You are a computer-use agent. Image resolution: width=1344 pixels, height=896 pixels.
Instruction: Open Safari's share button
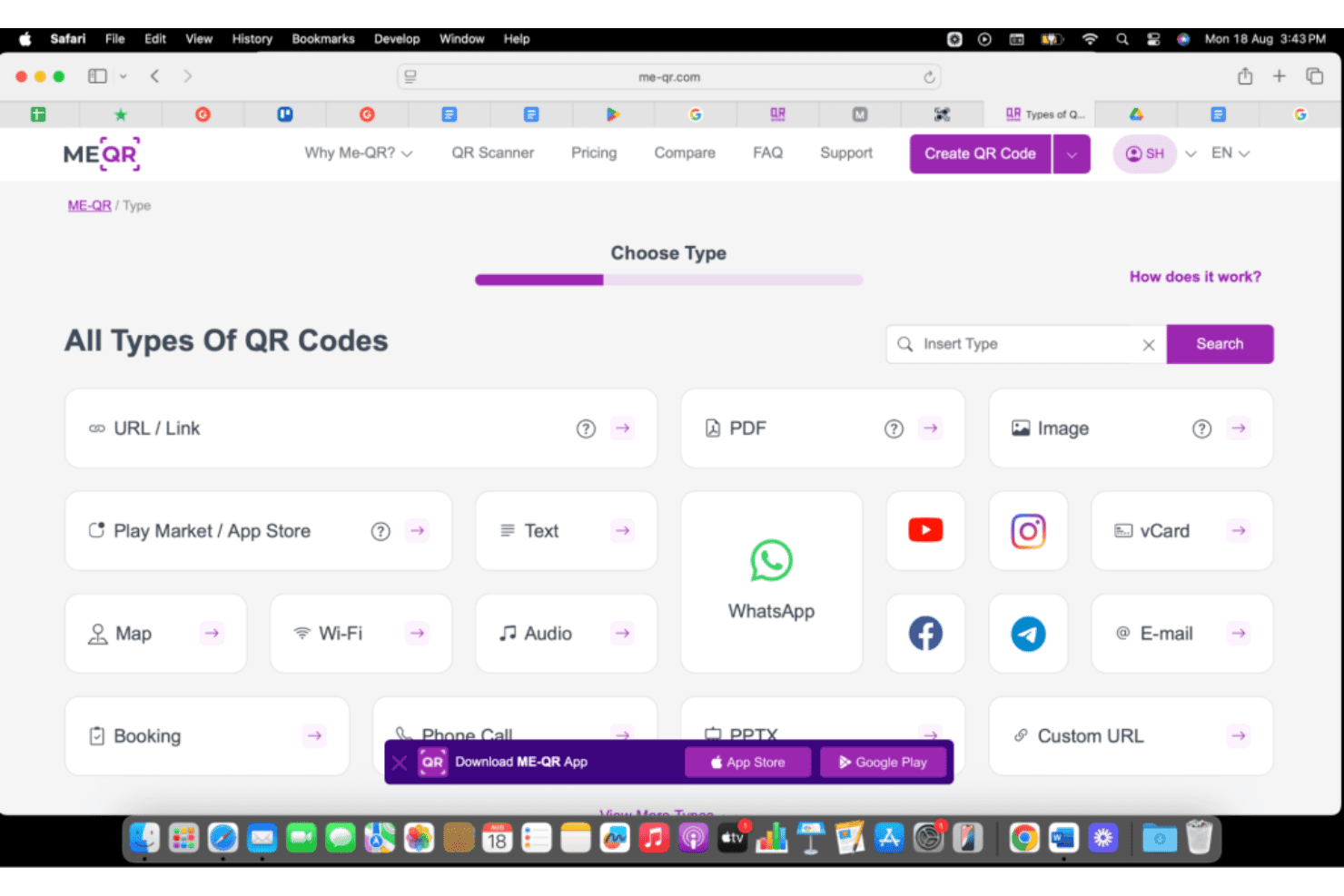tap(1245, 76)
